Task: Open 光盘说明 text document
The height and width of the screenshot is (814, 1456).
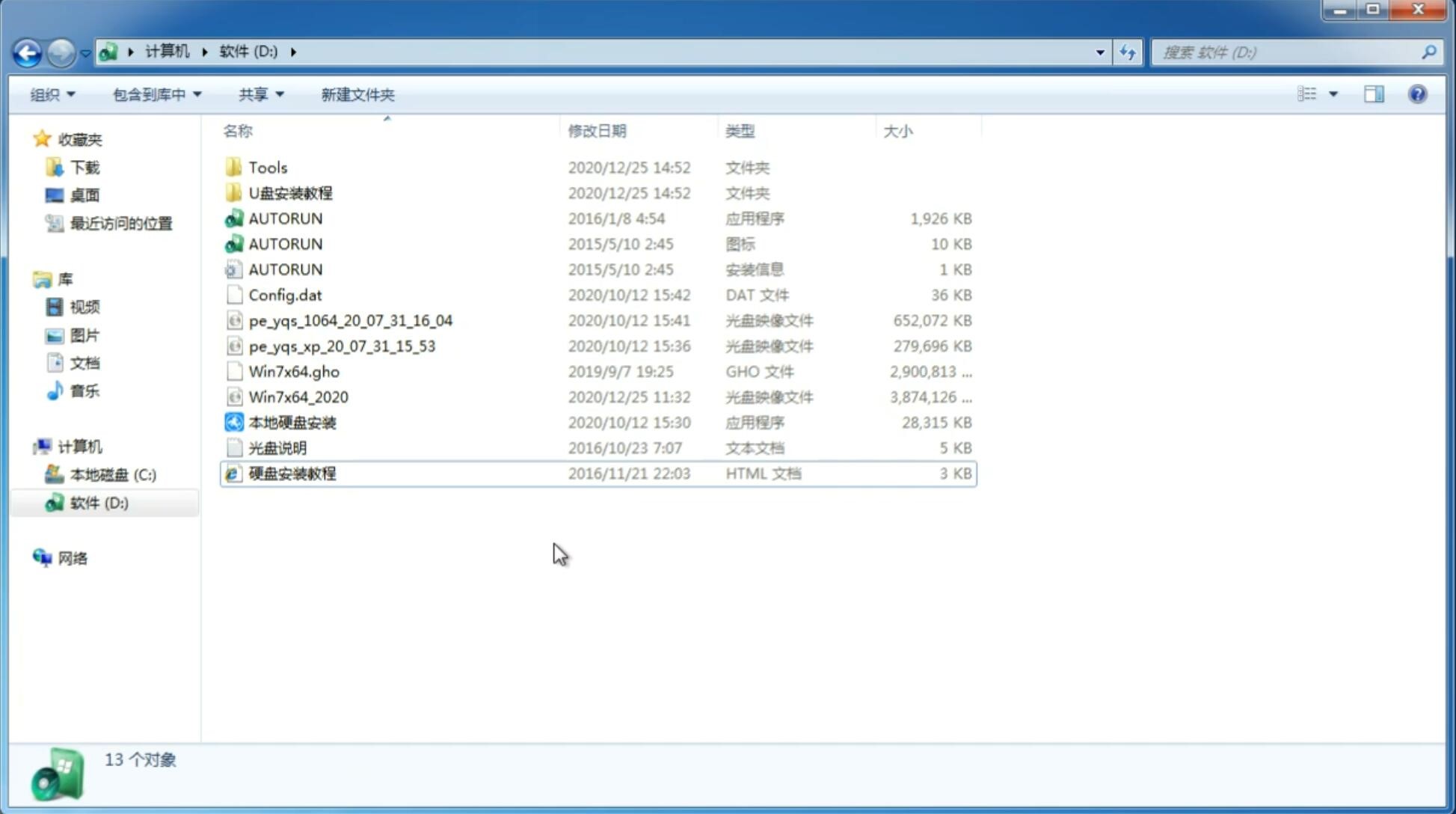Action: tap(278, 447)
